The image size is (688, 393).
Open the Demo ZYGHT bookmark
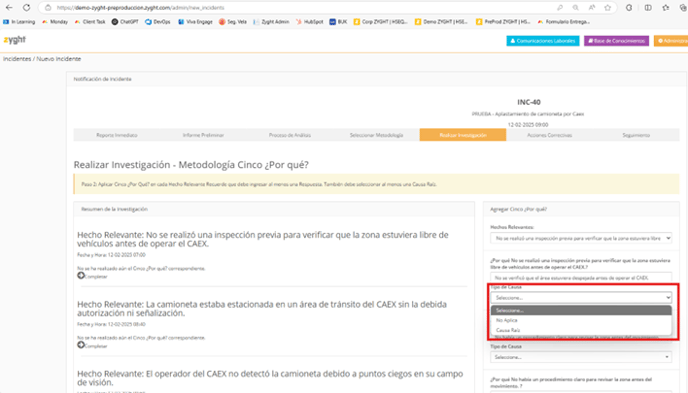point(441,21)
